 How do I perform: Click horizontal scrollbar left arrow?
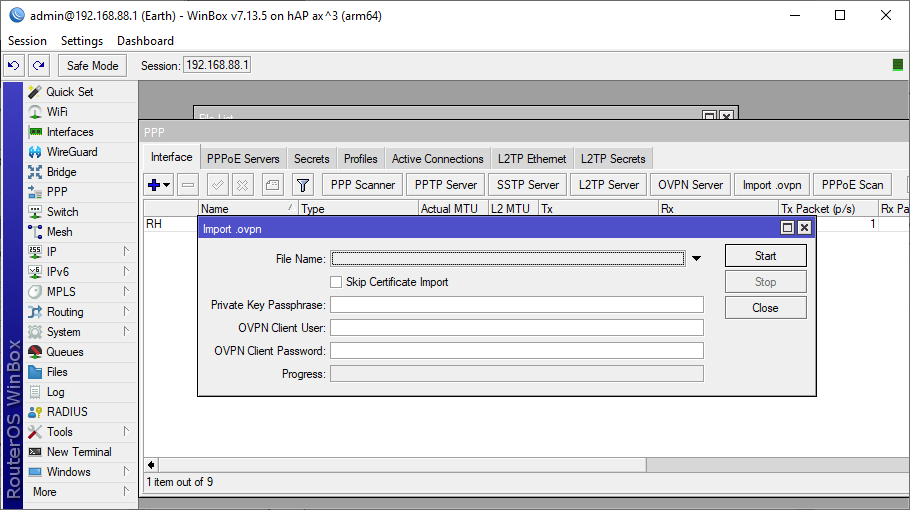(x=151, y=465)
